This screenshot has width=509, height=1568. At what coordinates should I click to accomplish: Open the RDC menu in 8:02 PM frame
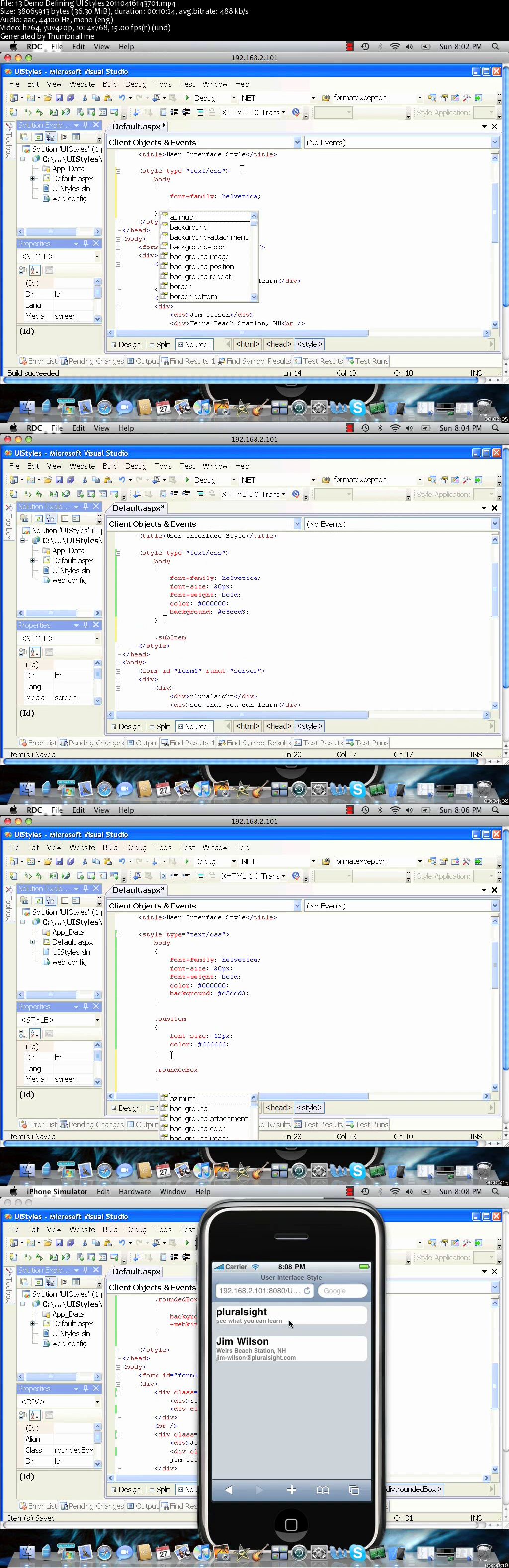(x=35, y=46)
